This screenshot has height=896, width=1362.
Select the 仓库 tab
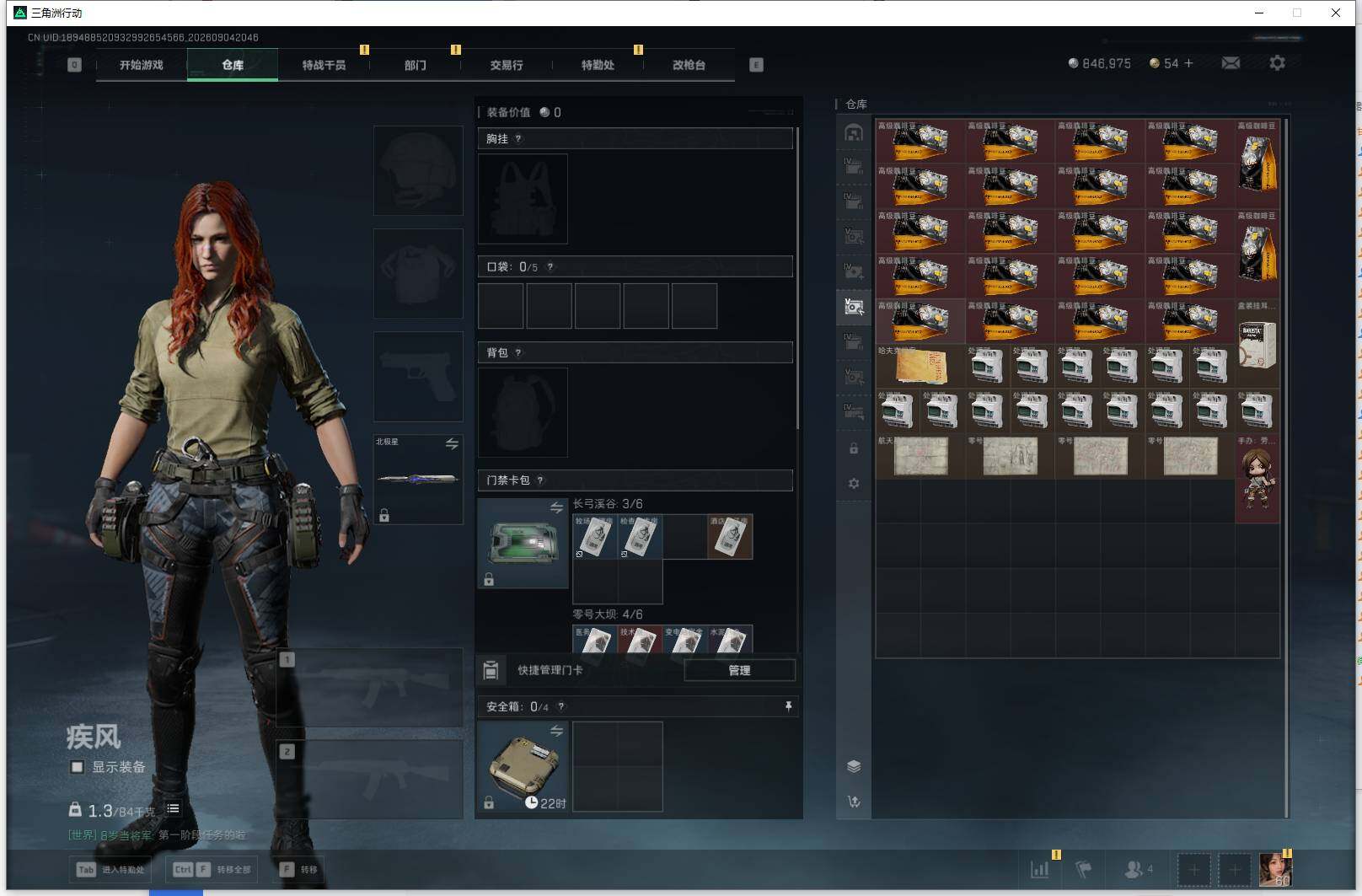click(x=233, y=65)
